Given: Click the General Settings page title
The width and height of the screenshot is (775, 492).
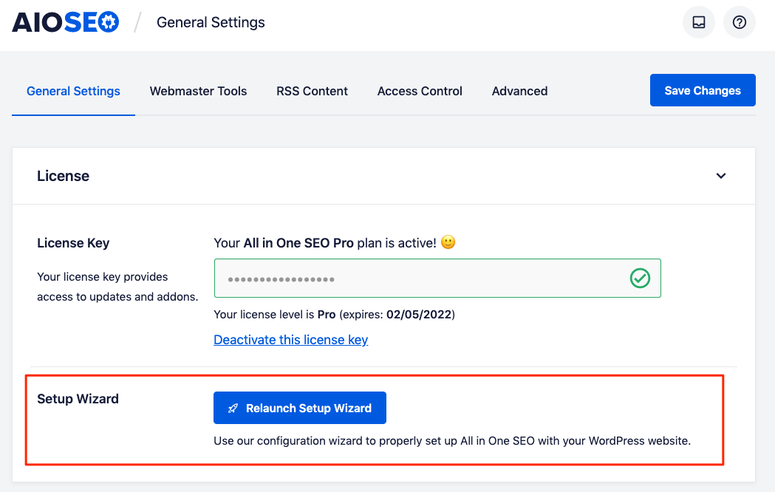Looking at the screenshot, I should (x=211, y=22).
